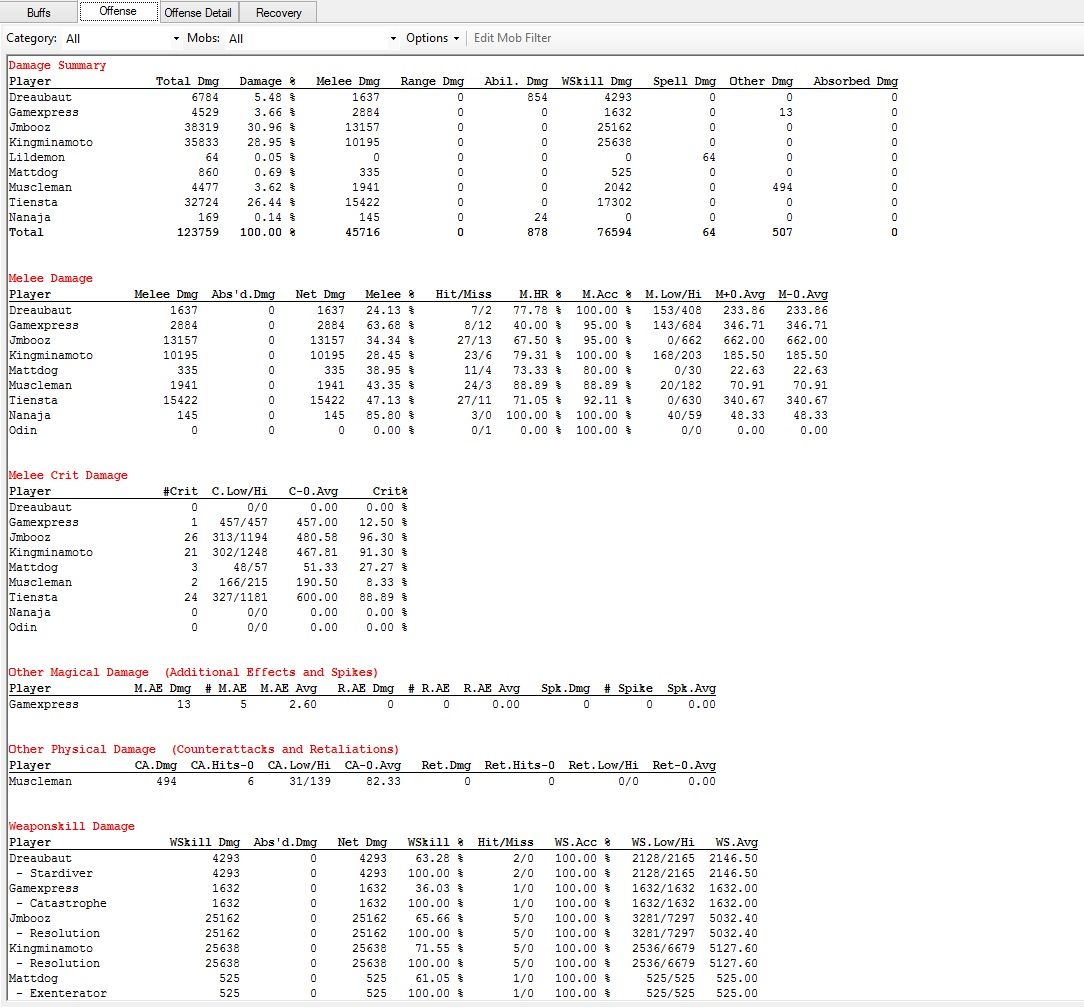Select the Offense tab
The width and height of the screenshot is (1084, 1007).
[x=118, y=12]
